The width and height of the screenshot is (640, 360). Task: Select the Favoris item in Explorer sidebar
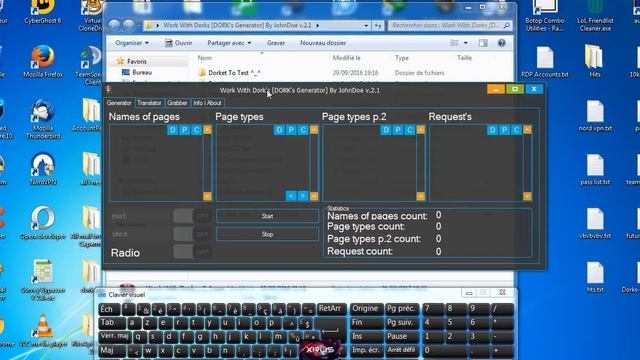tap(137, 61)
